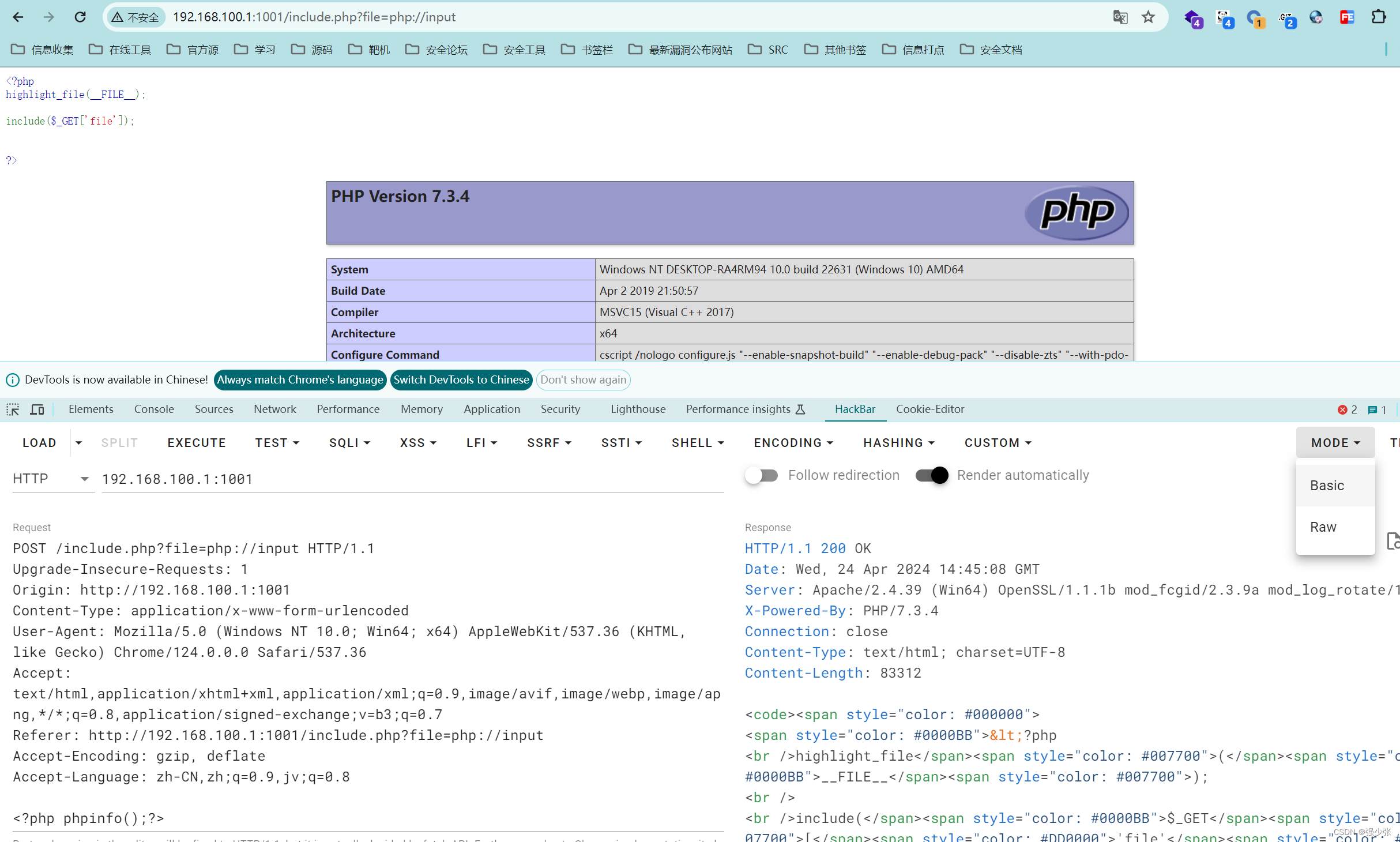
Task: Click the back navigation arrow
Action: 18,17
